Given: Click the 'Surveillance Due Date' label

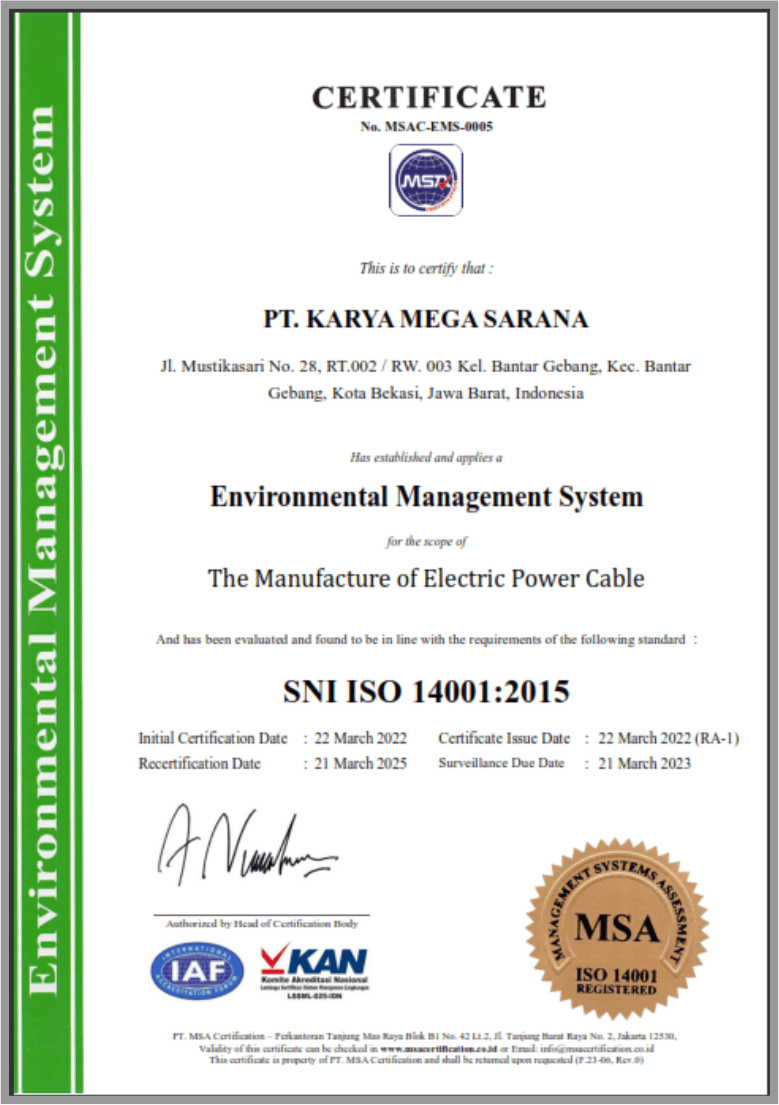Looking at the screenshot, I should 501,763.
